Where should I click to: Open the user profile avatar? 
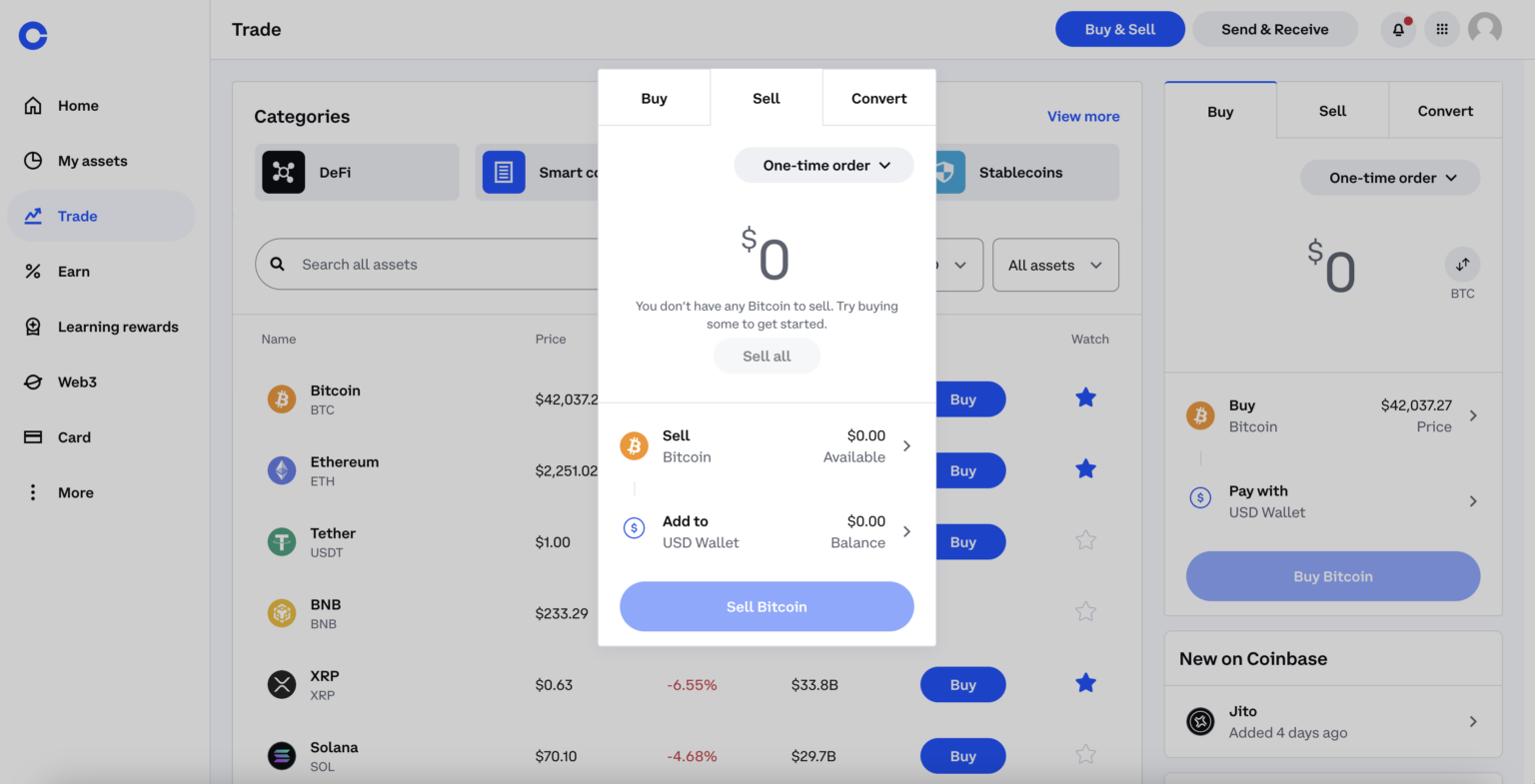coord(1485,29)
